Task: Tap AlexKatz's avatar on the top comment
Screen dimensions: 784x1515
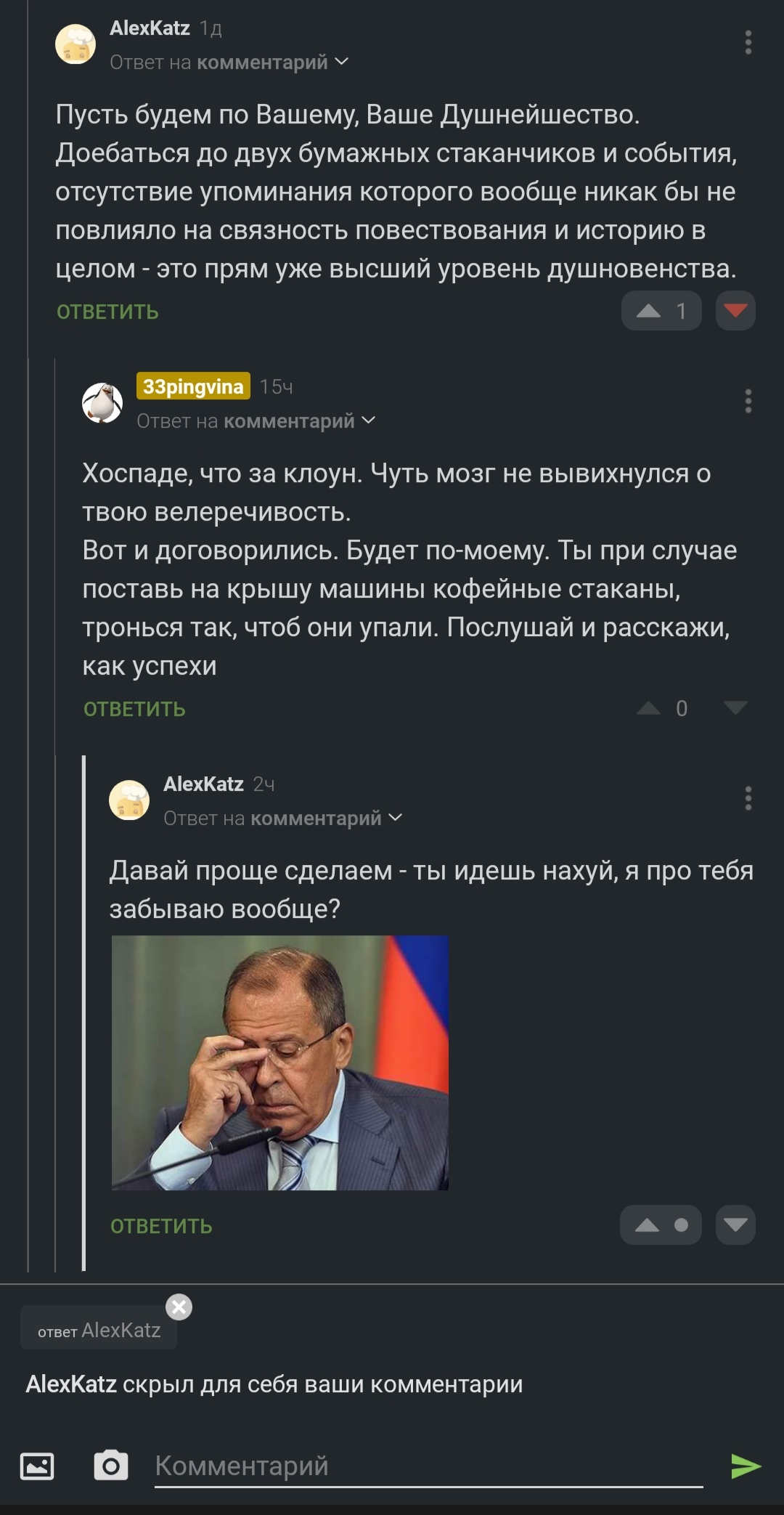Action: pyautogui.click(x=75, y=44)
